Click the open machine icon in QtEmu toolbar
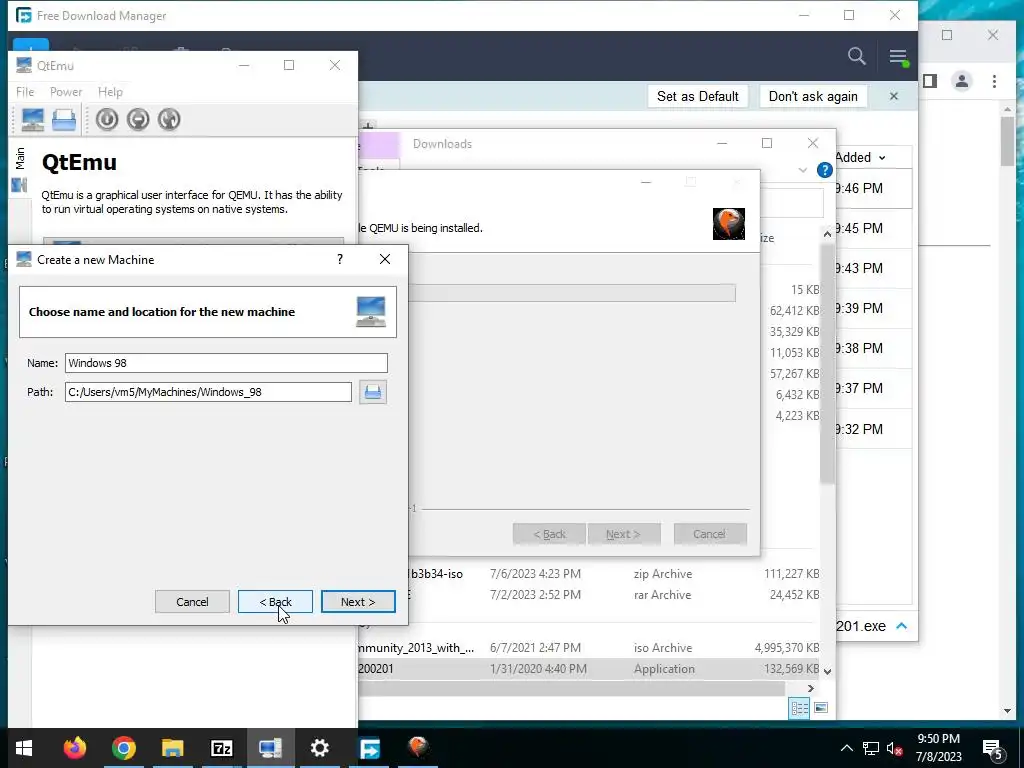The image size is (1024, 768). [x=64, y=120]
